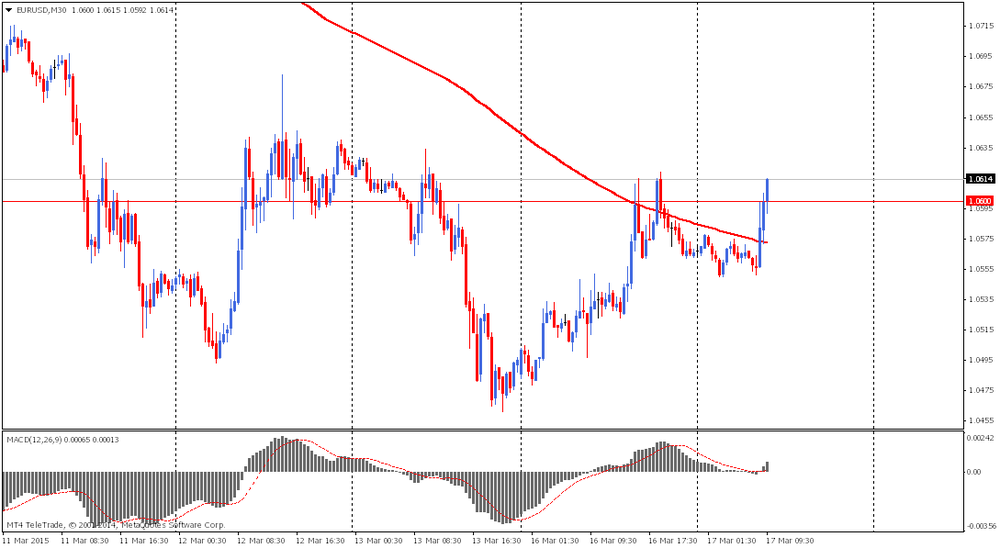Click the chart menu triangle beside EURUSD
1000x548 pixels.
[x=8, y=10]
